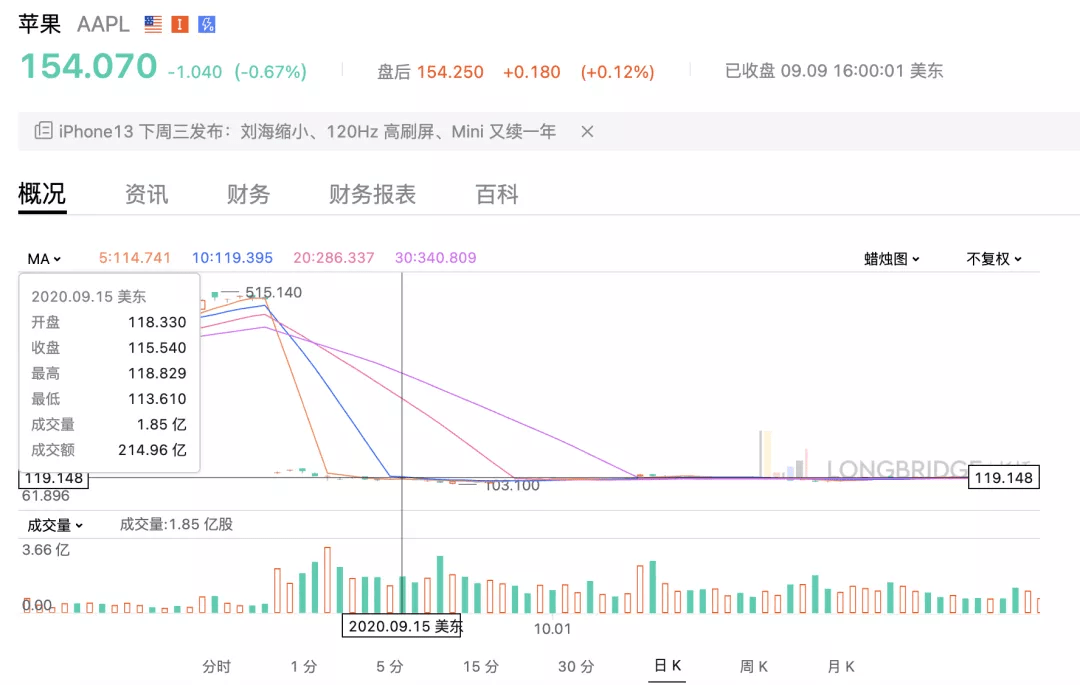Click the 10.01 date axis label
1080x685 pixels.
tap(552, 629)
